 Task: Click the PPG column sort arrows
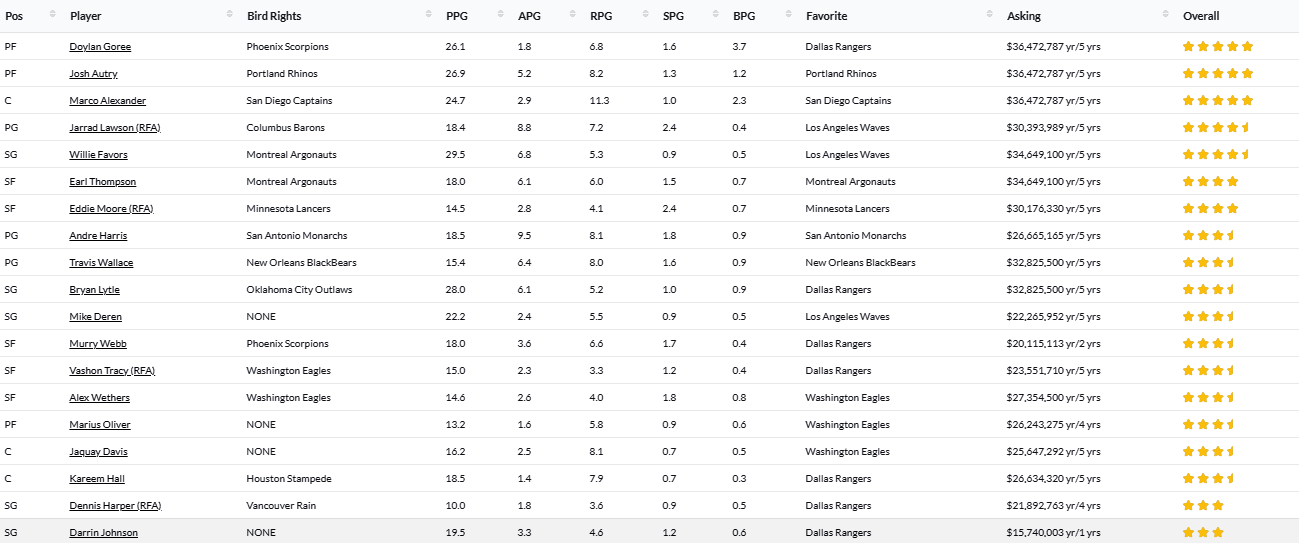point(501,16)
